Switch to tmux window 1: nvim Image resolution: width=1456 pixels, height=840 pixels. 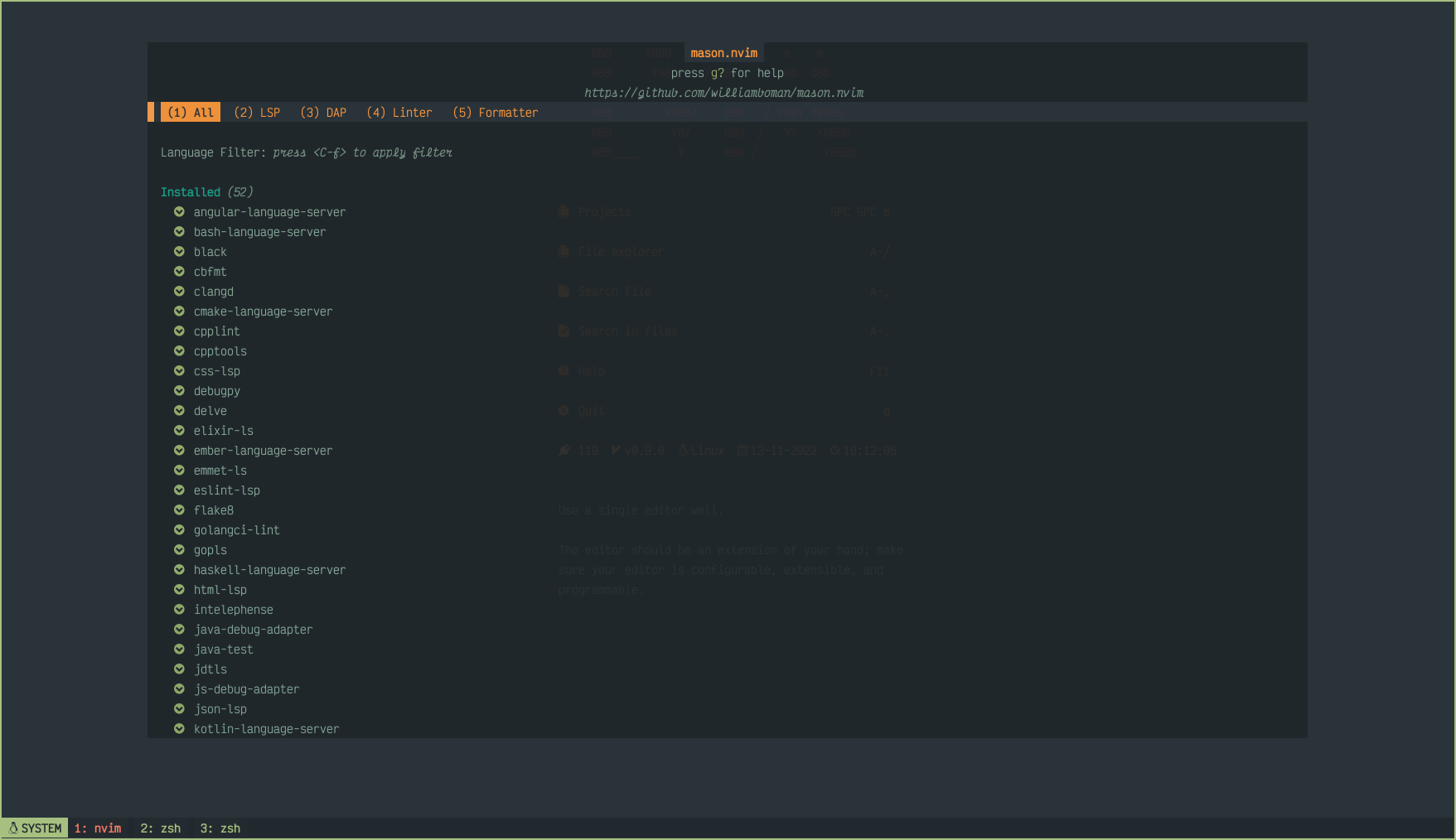[98, 828]
